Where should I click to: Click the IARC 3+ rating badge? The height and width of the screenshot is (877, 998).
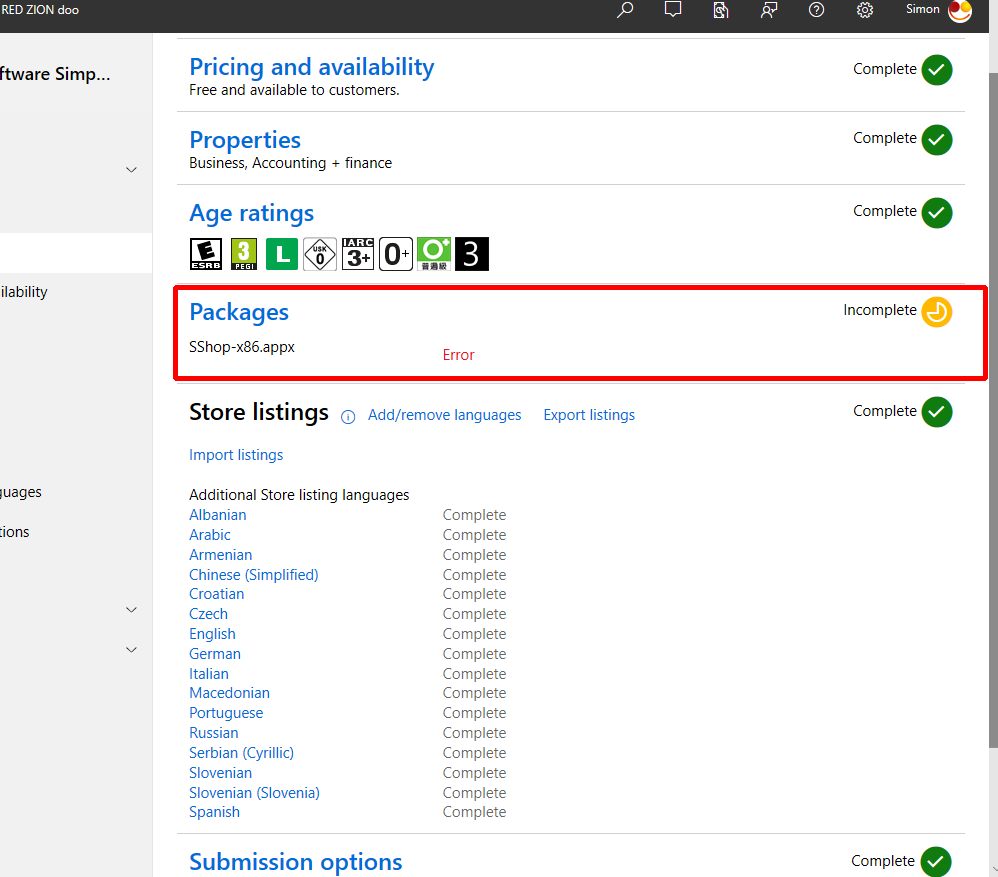tap(358, 254)
